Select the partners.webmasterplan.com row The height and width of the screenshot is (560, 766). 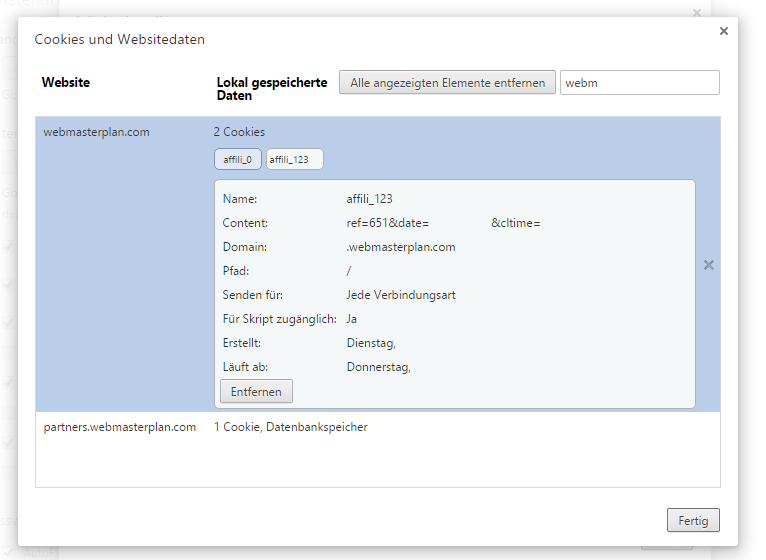(378, 427)
